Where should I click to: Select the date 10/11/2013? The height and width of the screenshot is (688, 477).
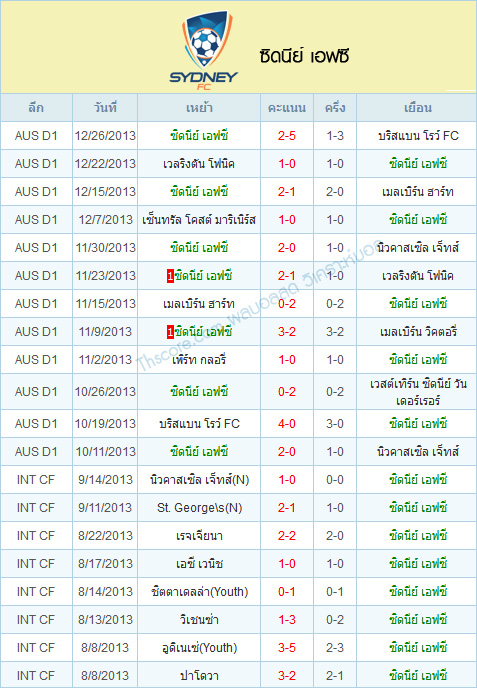105,452
